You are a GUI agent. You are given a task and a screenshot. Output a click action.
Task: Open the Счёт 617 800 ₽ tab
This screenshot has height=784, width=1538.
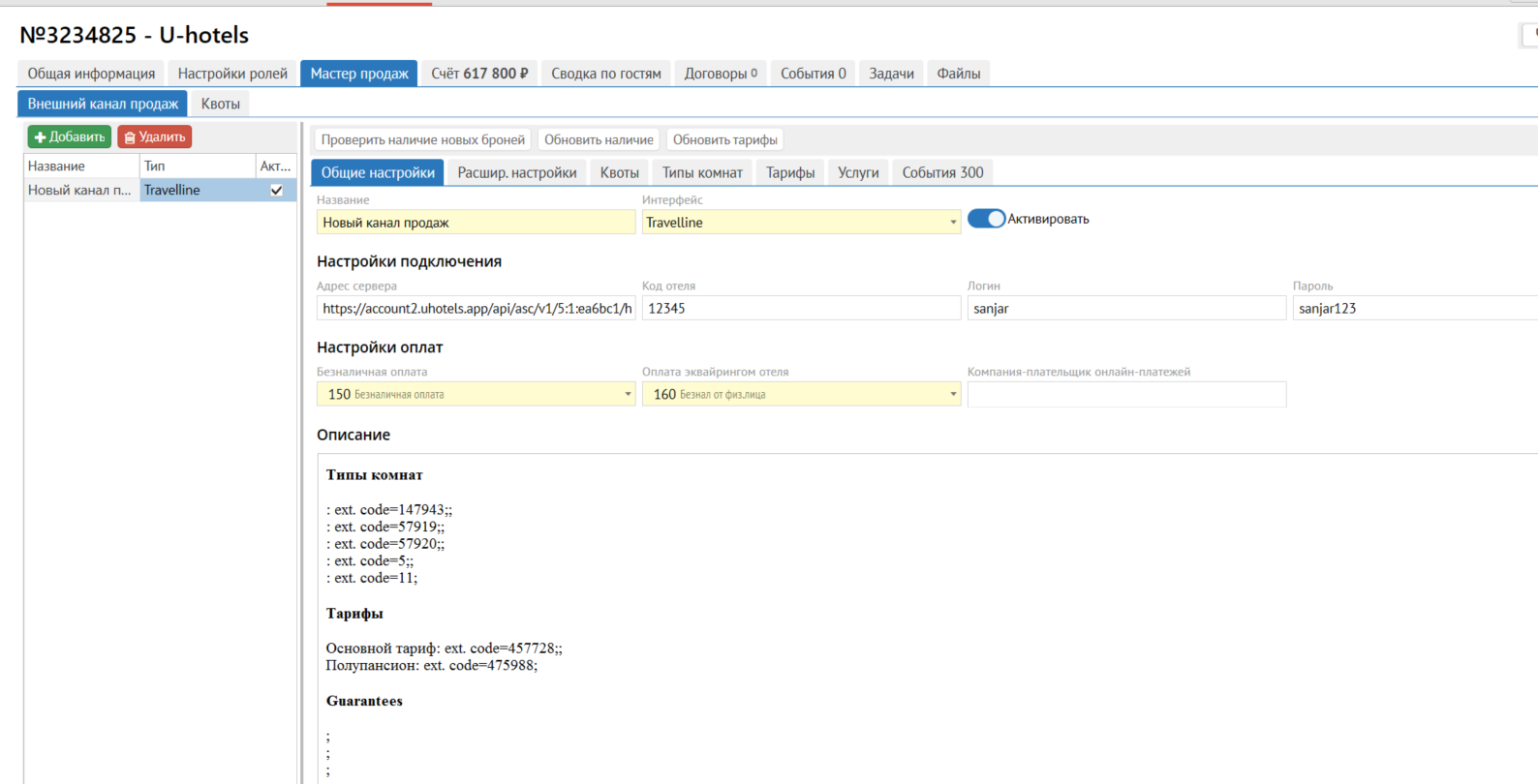coord(479,74)
